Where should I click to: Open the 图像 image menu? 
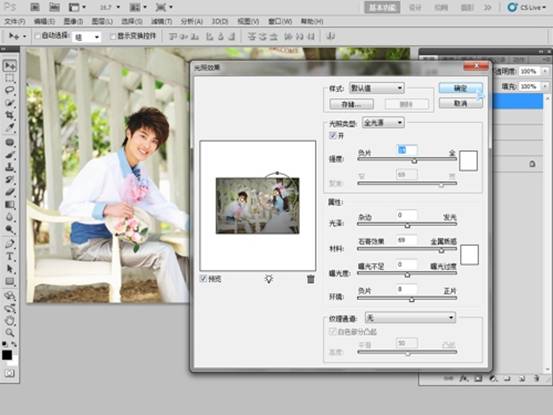[73, 22]
